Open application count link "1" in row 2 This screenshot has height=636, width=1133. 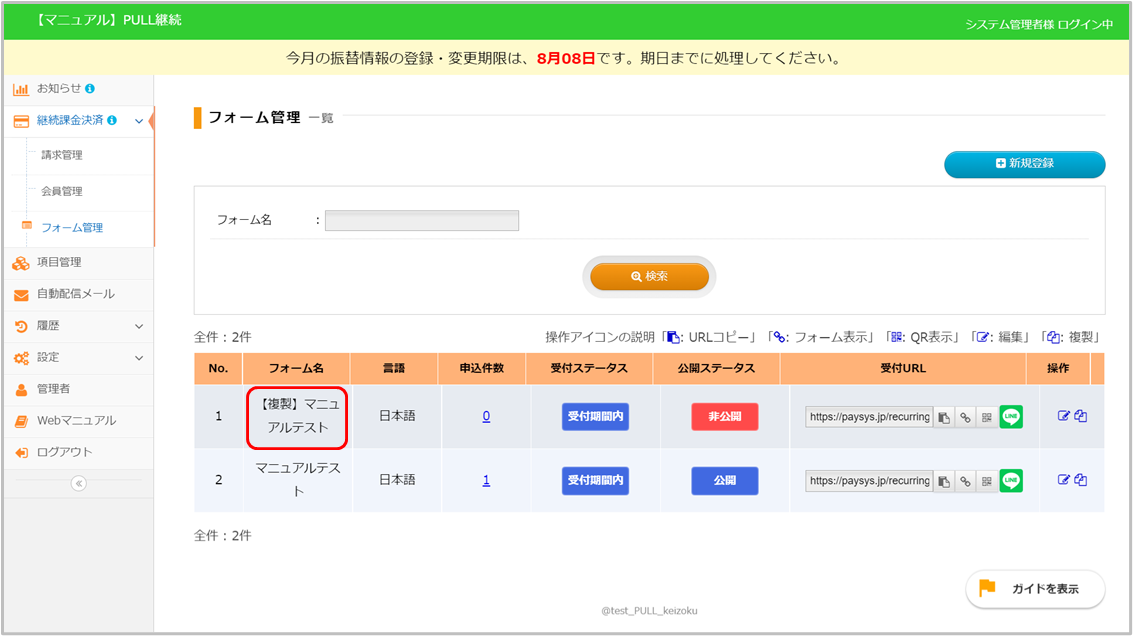486,481
